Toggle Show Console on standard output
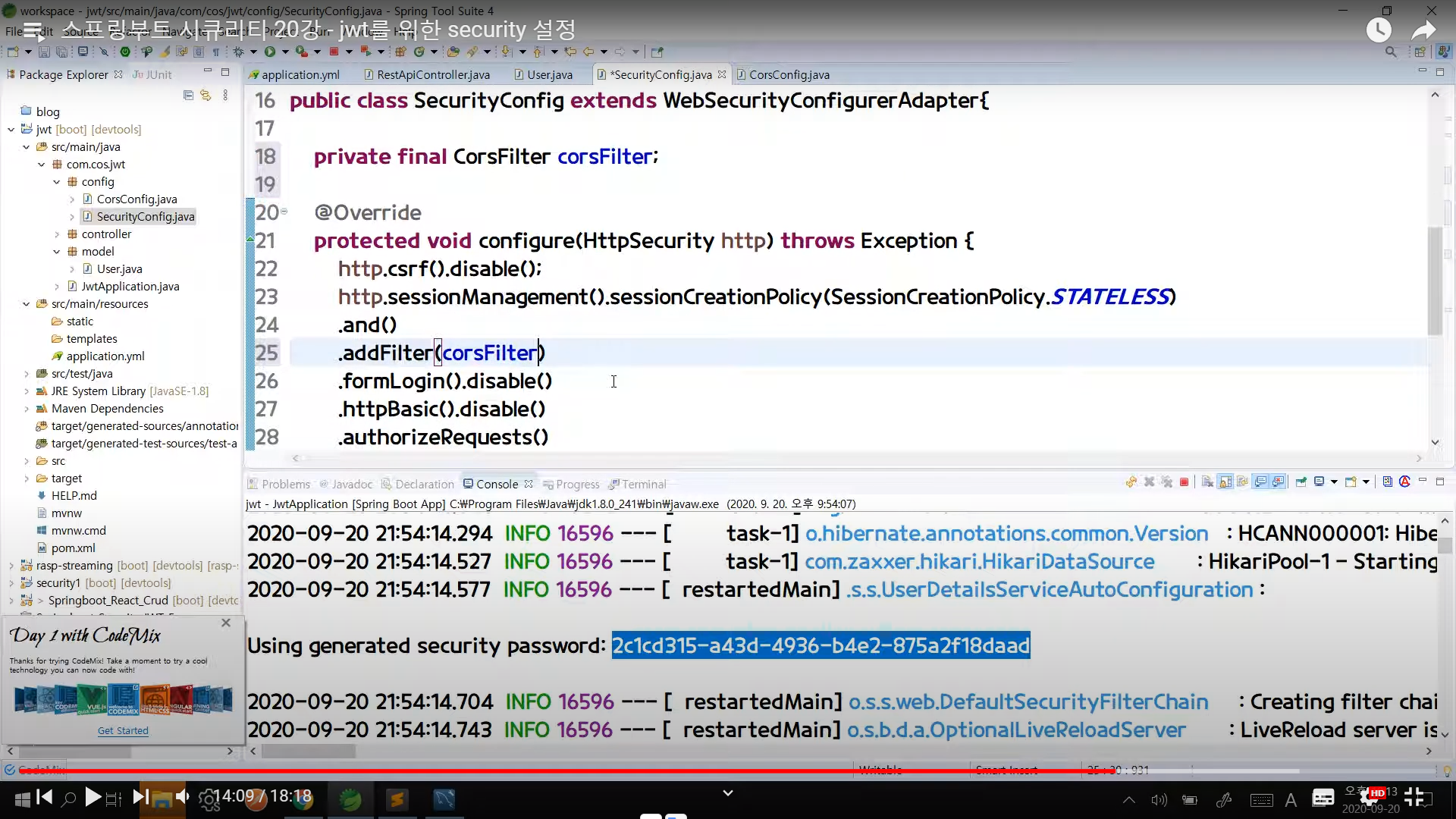The width and height of the screenshot is (1456, 819). click(1260, 482)
